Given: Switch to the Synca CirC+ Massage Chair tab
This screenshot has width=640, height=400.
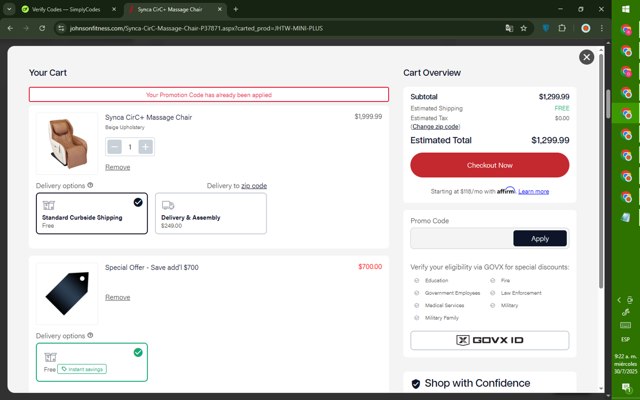Looking at the screenshot, I should pos(176,9).
